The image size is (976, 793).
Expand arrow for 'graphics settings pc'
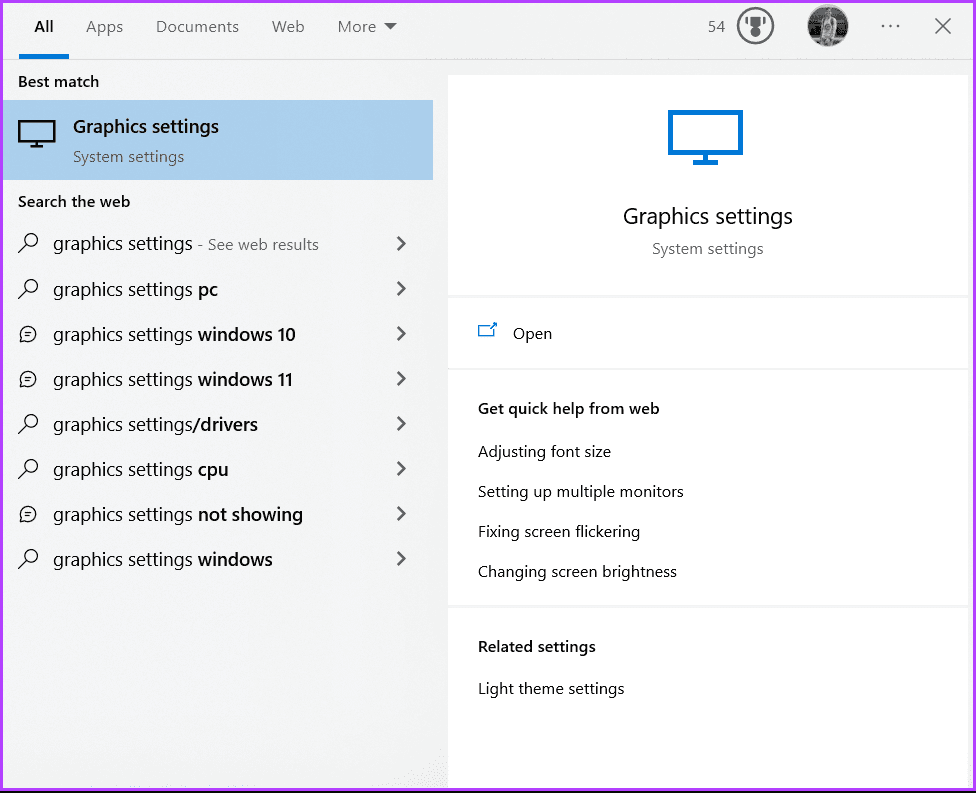(401, 289)
